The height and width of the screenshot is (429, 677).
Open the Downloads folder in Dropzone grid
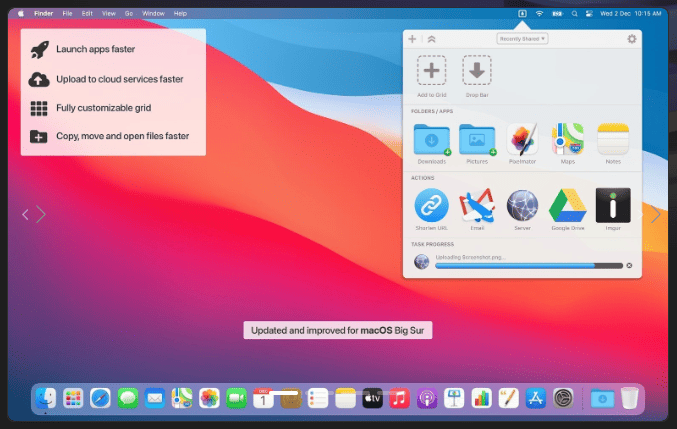coord(431,139)
